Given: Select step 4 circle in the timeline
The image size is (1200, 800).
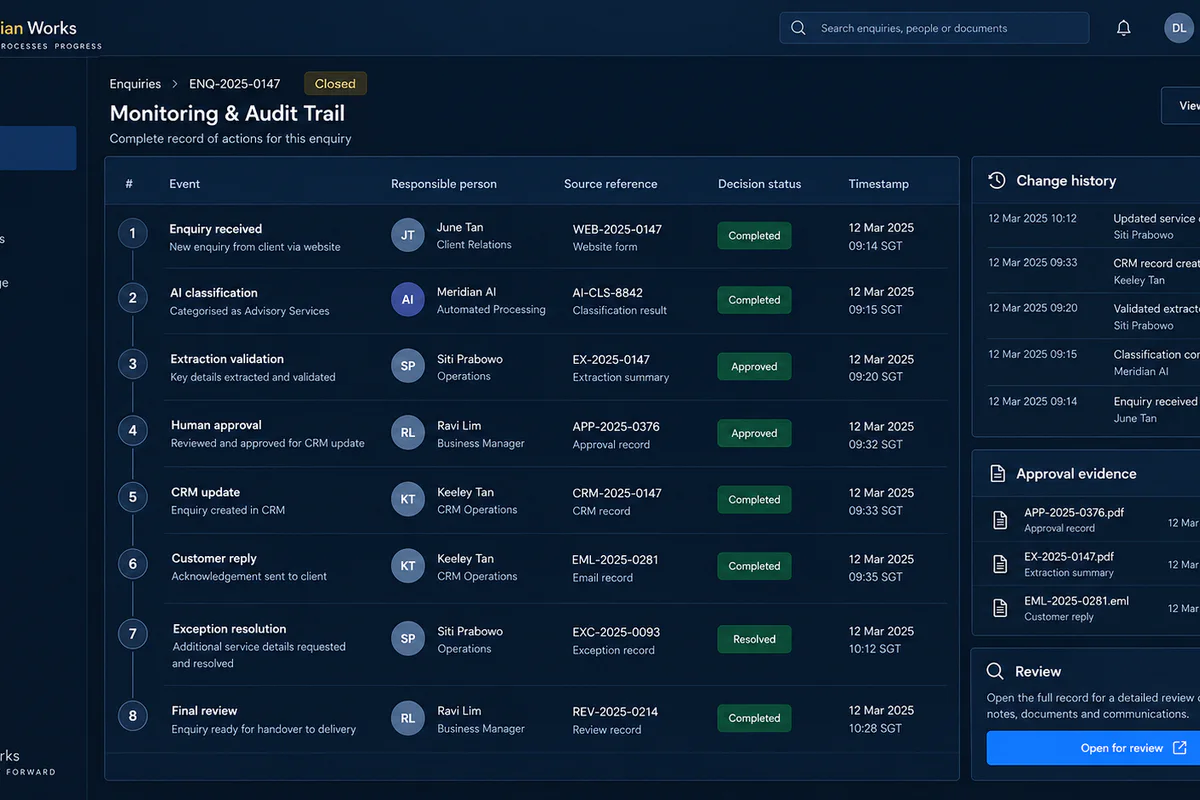Looking at the screenshot, I should tap(132, 432).
